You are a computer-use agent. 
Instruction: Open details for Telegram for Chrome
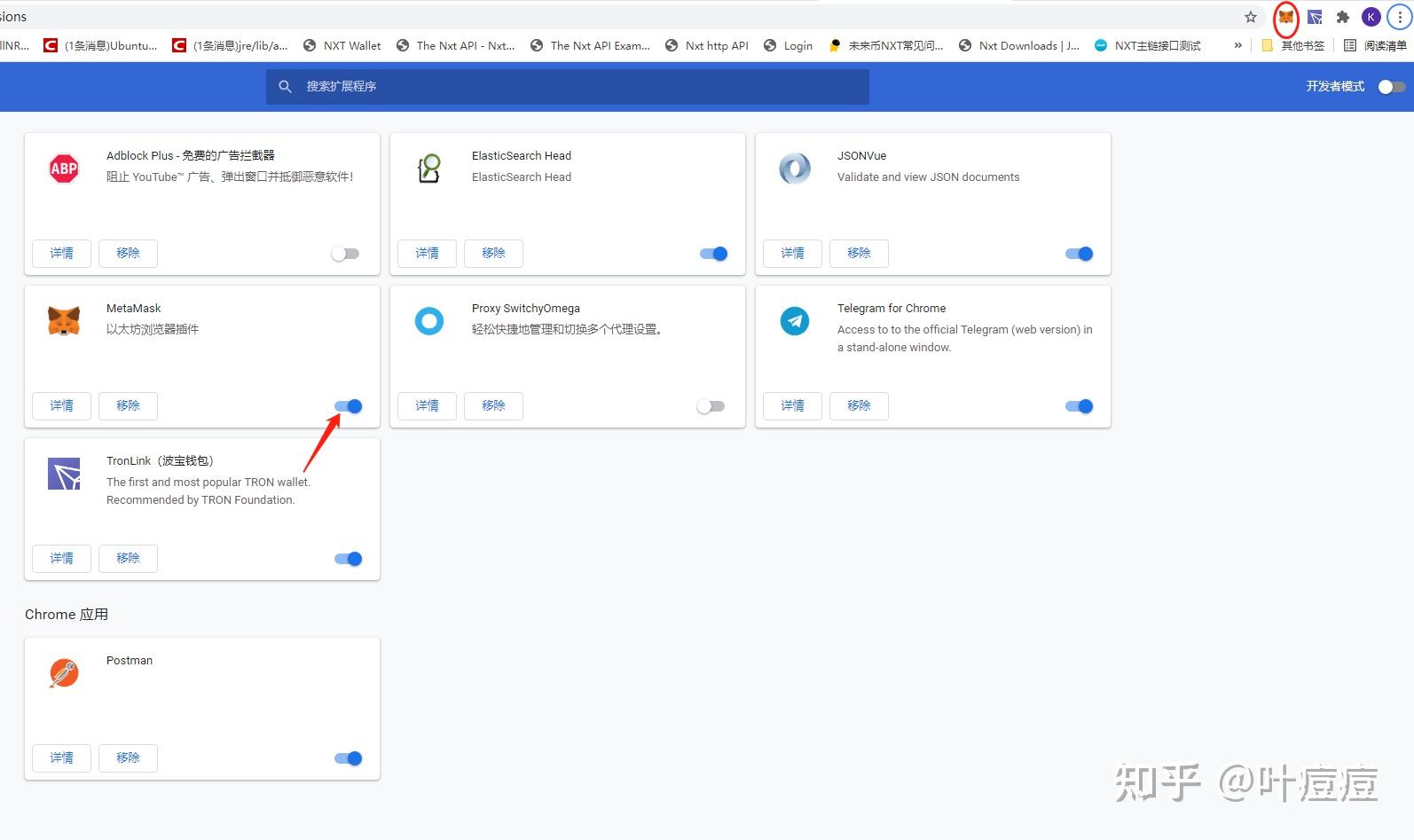(x=793, y=406)
